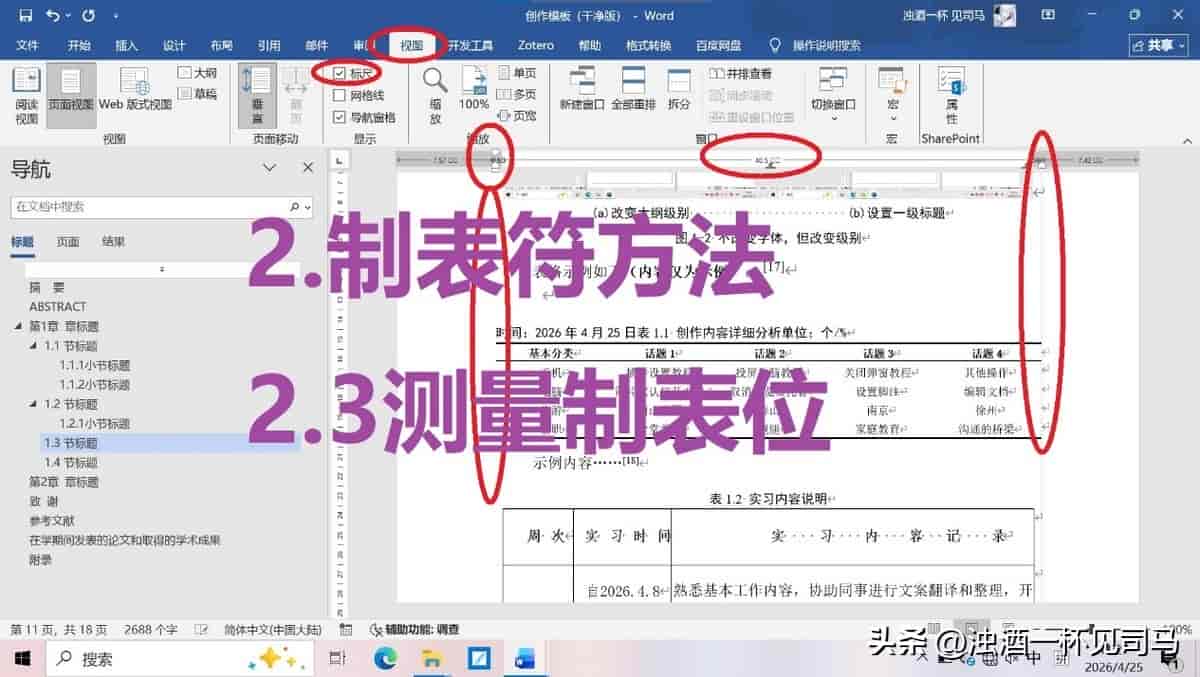
Task: Open the 布局 Layout tab
Action: (222, 46)
